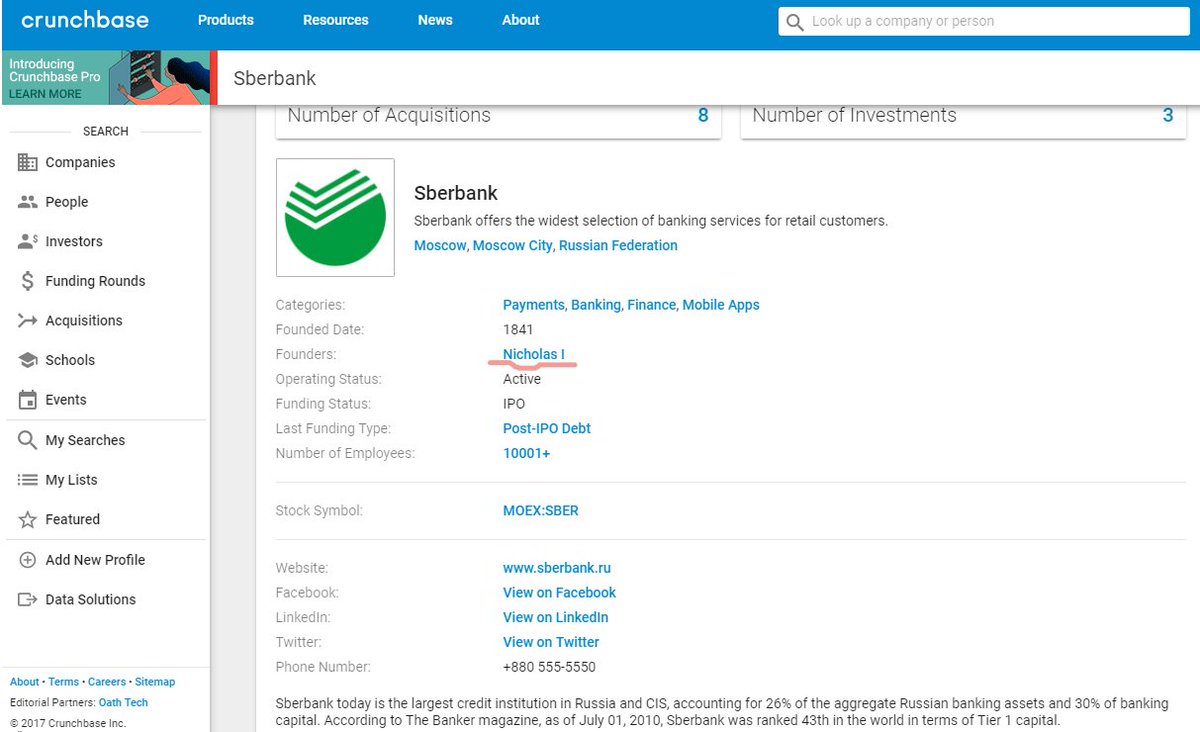This screenshot has height=732, width=1200.
Task: Open the Moscow location link
Action: point(440,245)
